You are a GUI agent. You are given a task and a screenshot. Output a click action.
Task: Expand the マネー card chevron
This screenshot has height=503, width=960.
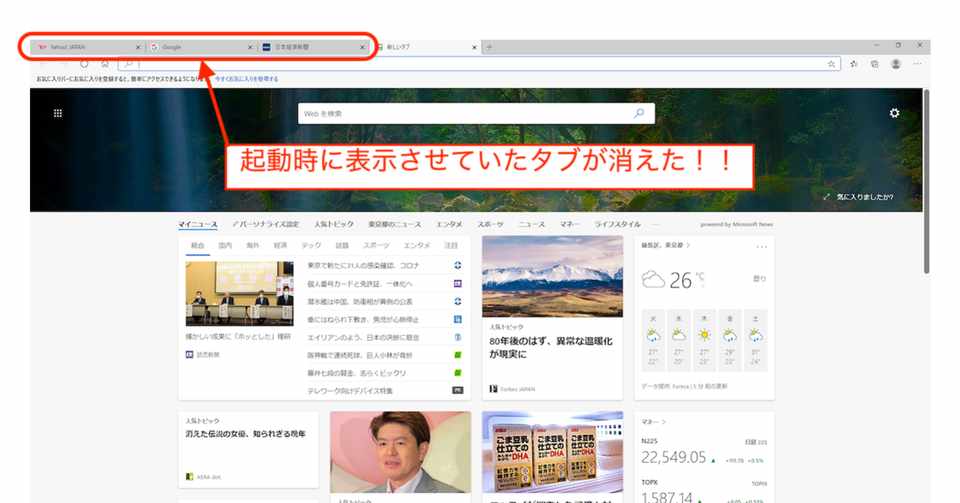[x=664, y=422]
